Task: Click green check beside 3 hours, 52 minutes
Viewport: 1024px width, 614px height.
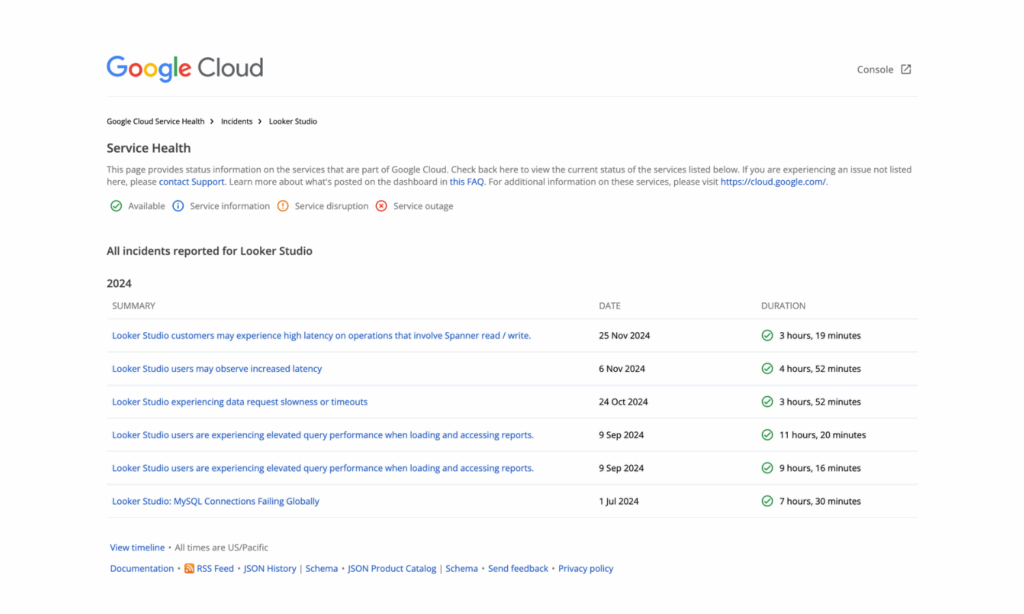Action: (x=767, y=402)
